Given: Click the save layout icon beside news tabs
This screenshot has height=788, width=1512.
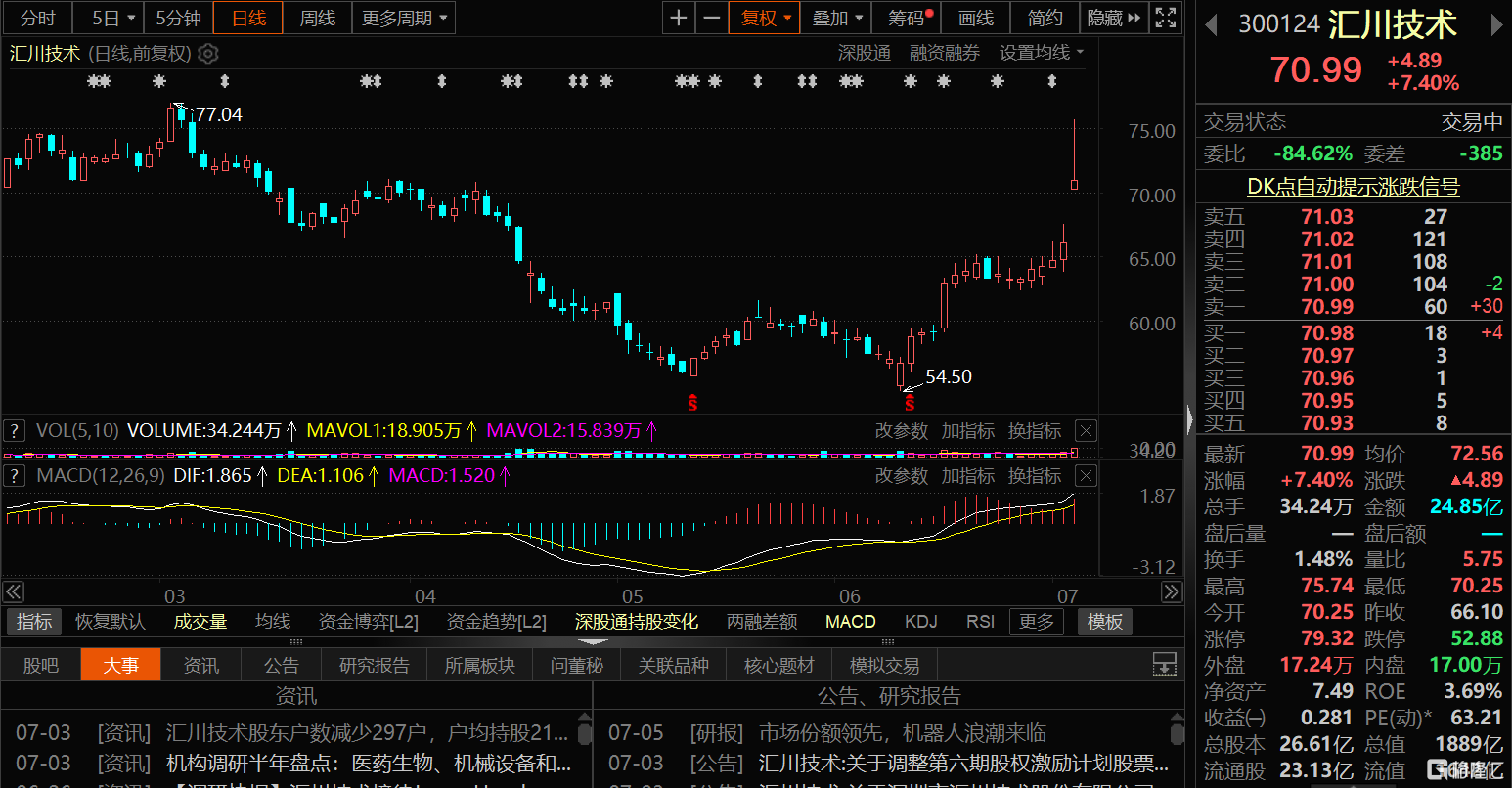Looking at the screenshot, I should coord(1164,664).
